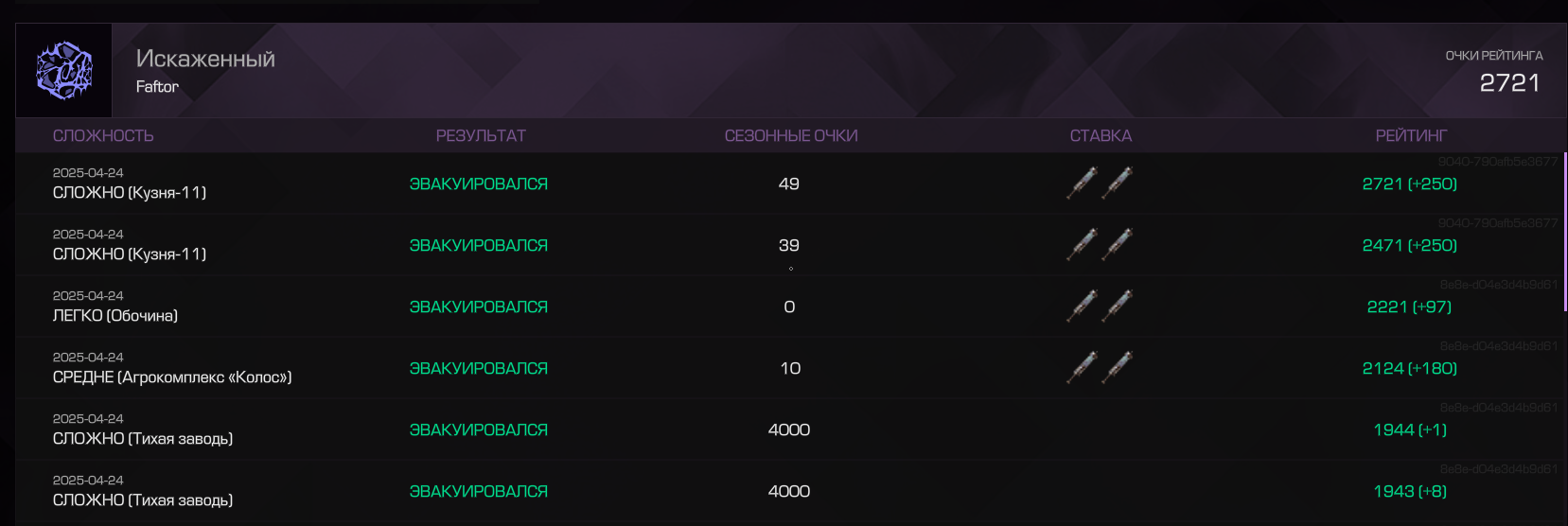Click rating 1944 (+1) entry

(1410, 430)
